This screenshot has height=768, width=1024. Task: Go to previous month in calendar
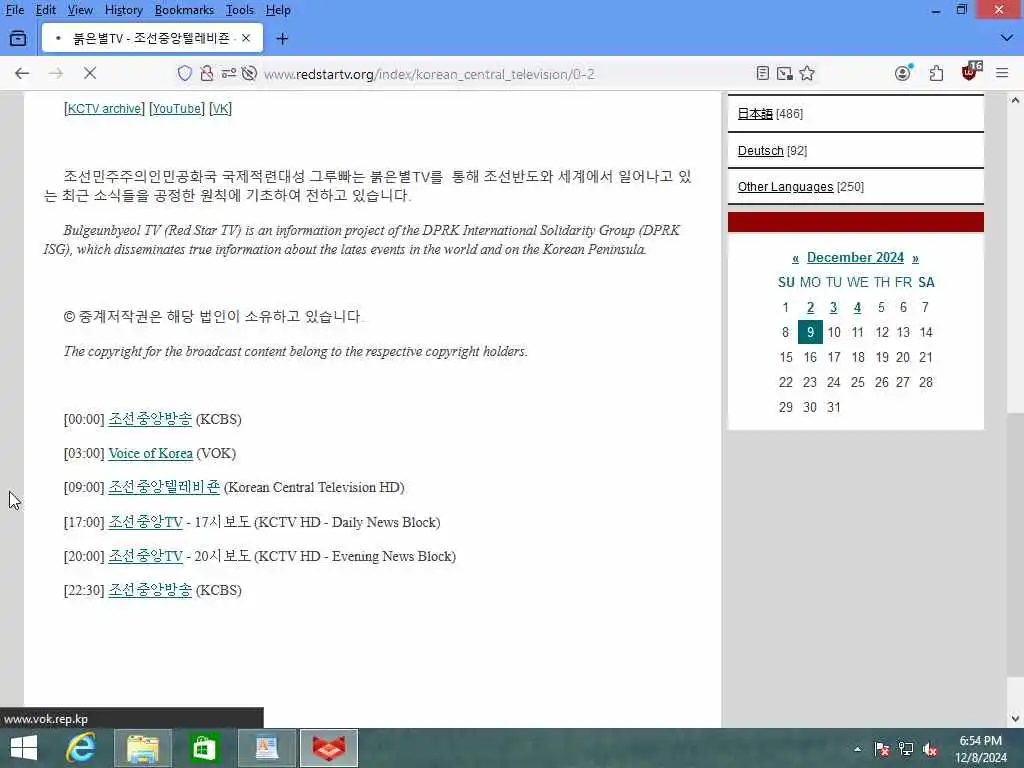coord(795,258)
